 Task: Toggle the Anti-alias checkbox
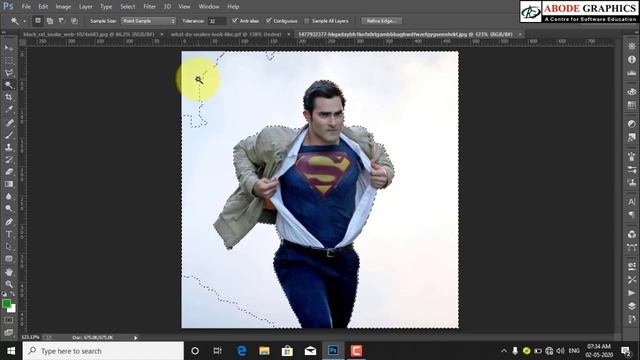tap(235, 20)
